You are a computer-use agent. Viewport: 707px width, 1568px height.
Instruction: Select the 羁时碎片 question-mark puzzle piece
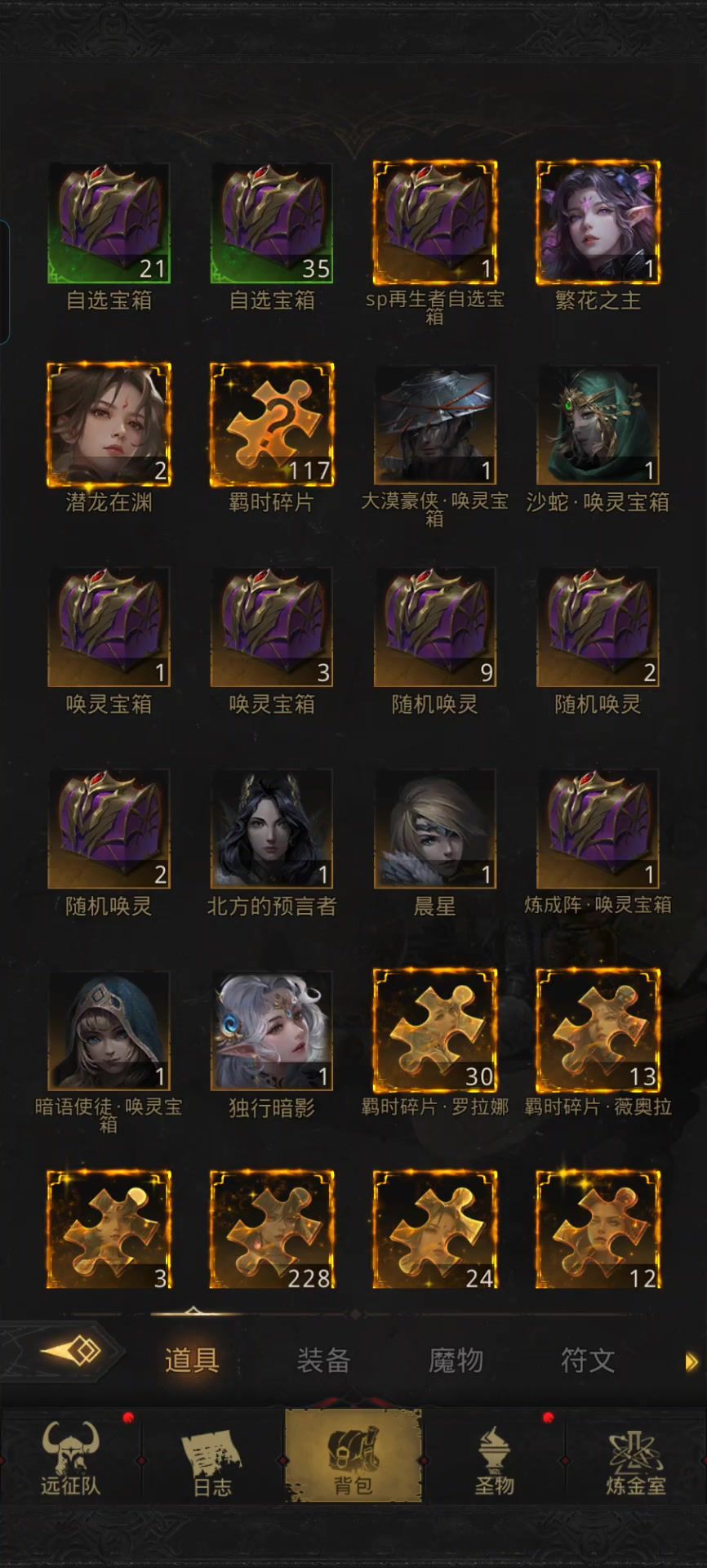[272, 425]
